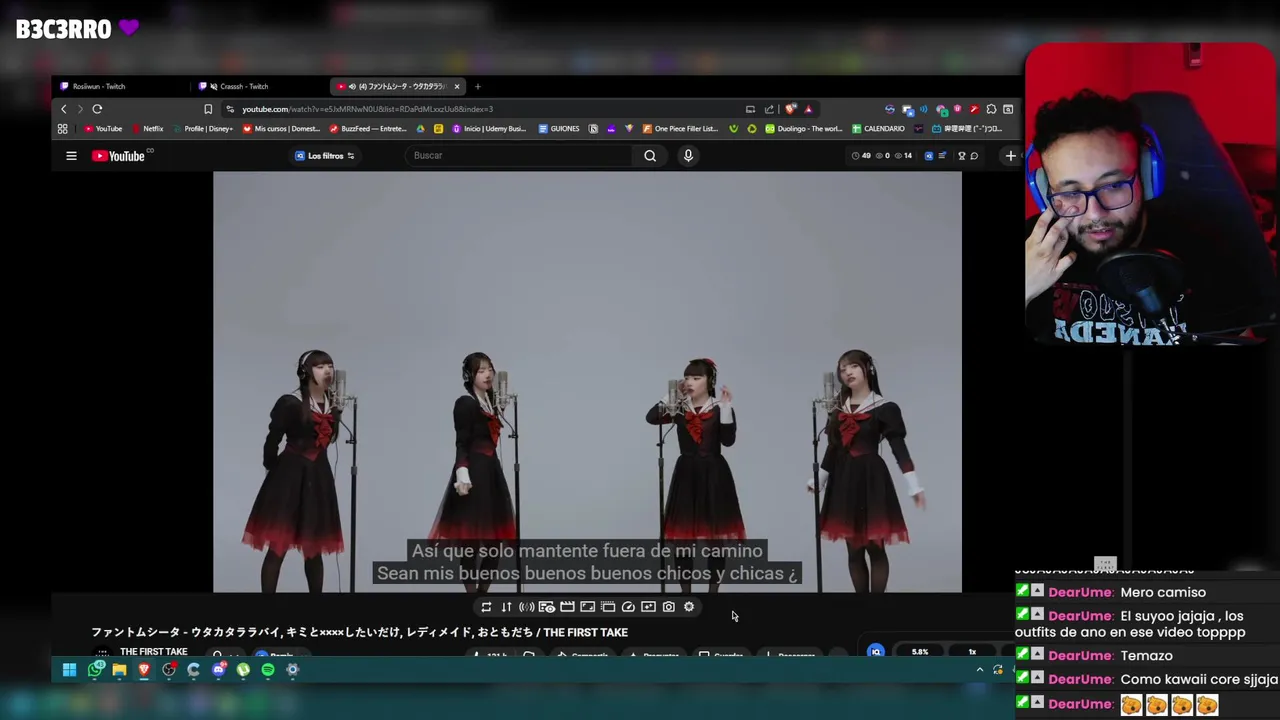Close the active YouTube tab
Screen dimensions: 1280x720
(x=457, y=86)
